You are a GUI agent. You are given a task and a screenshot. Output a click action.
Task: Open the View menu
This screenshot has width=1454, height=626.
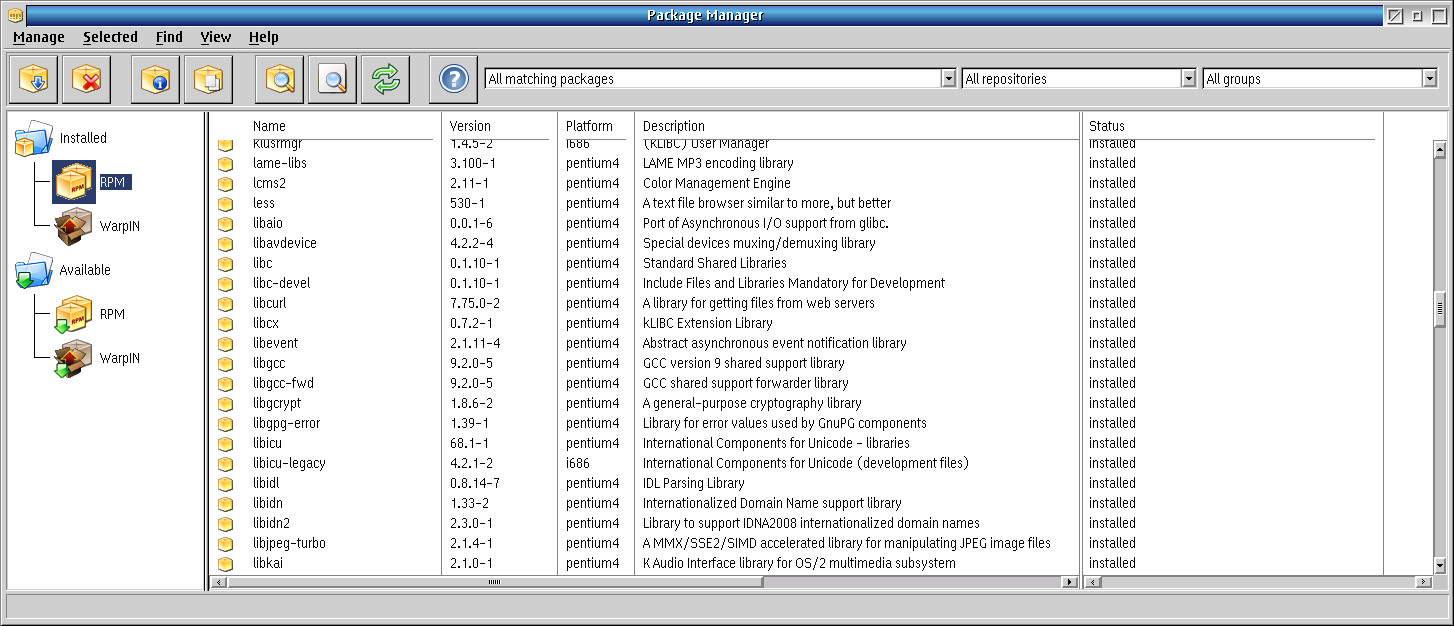coord(215,37)
